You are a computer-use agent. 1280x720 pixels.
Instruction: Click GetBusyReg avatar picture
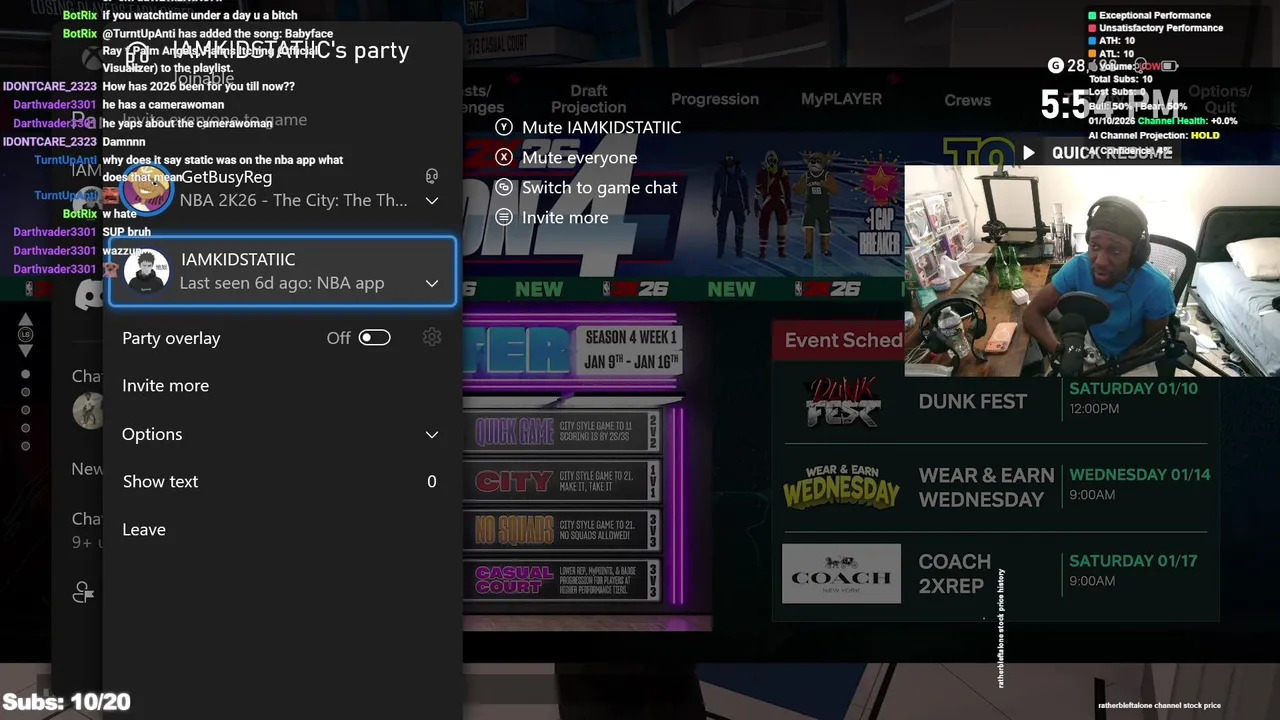pos(146,190)
